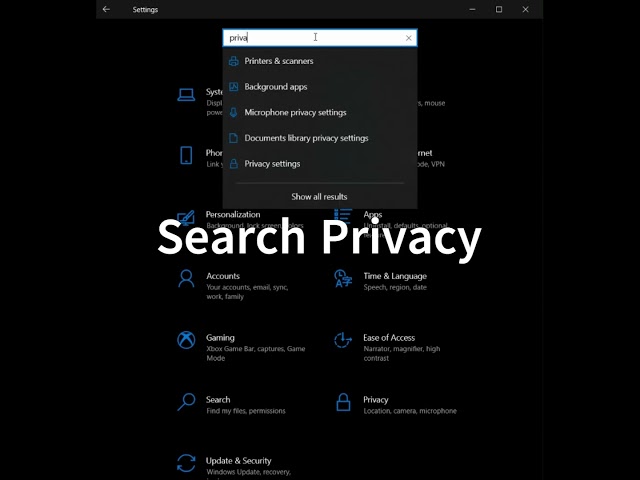Click 'Narrator, magnifier, high contrast' text
Viewport: 640px width, 480px height.
click(402, 353)
